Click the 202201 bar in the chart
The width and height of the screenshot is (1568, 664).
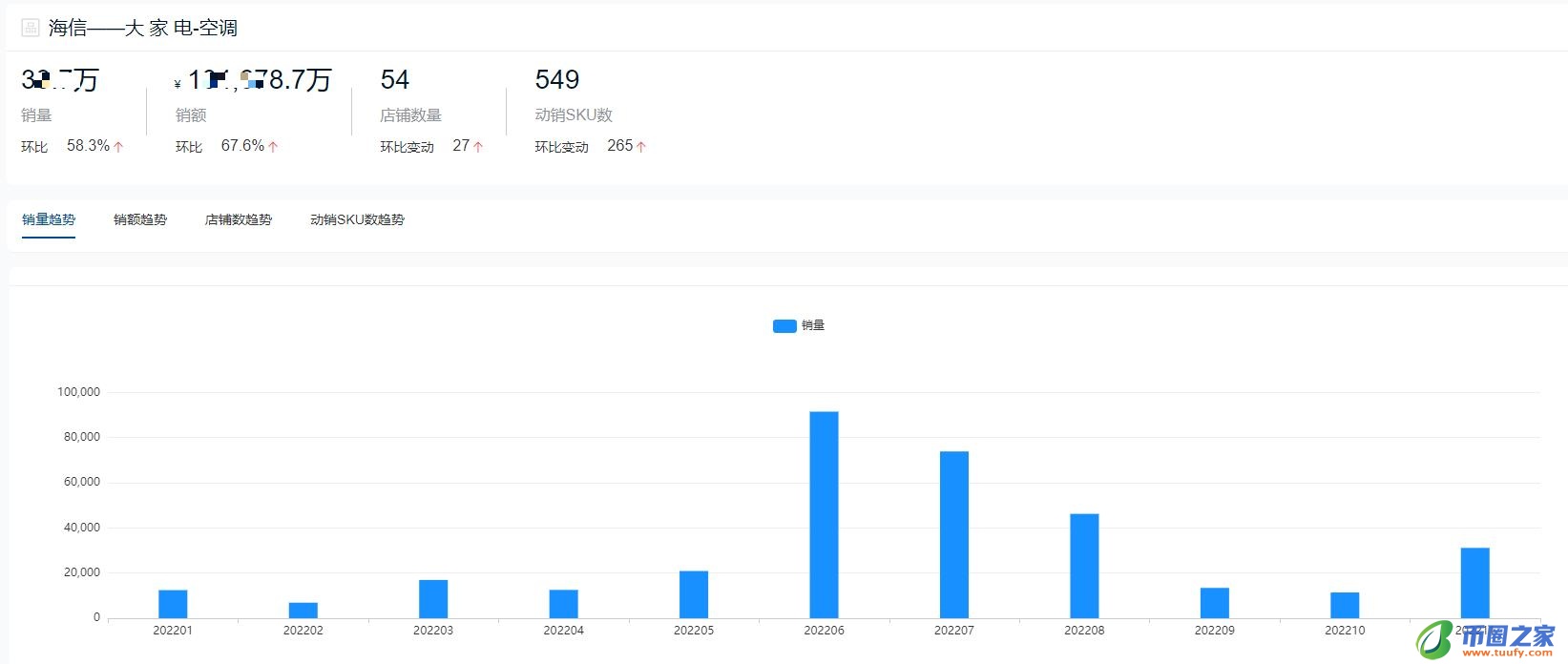173,604
